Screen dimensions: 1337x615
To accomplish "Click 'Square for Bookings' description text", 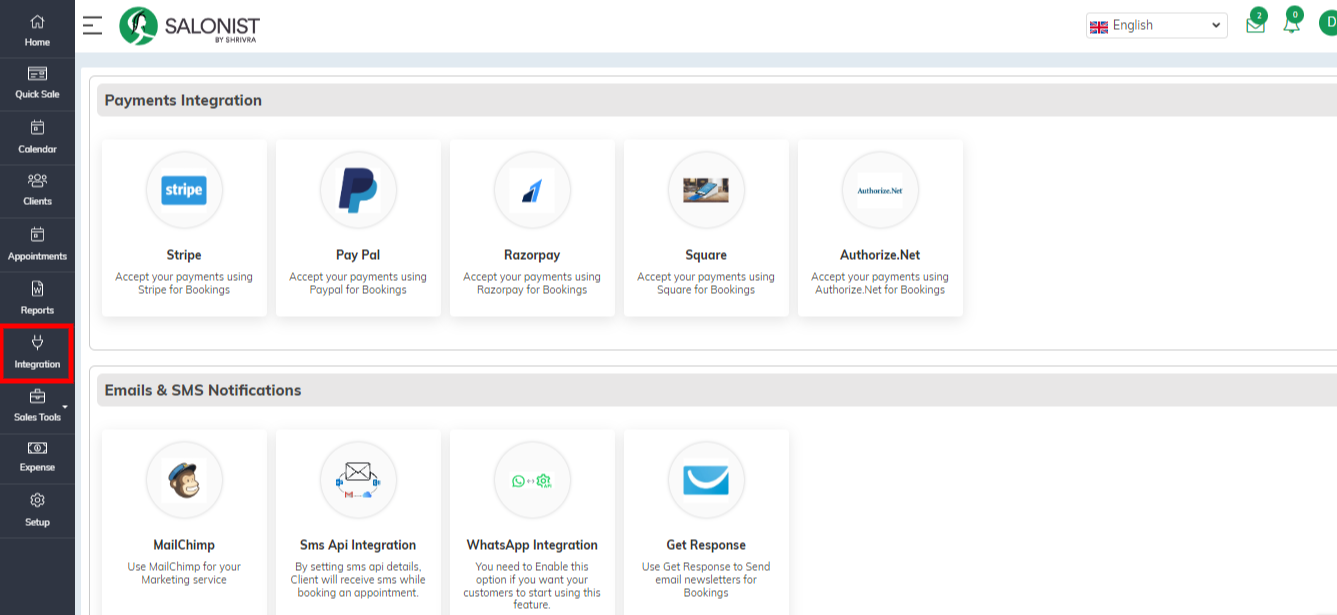I will (706, 290).
